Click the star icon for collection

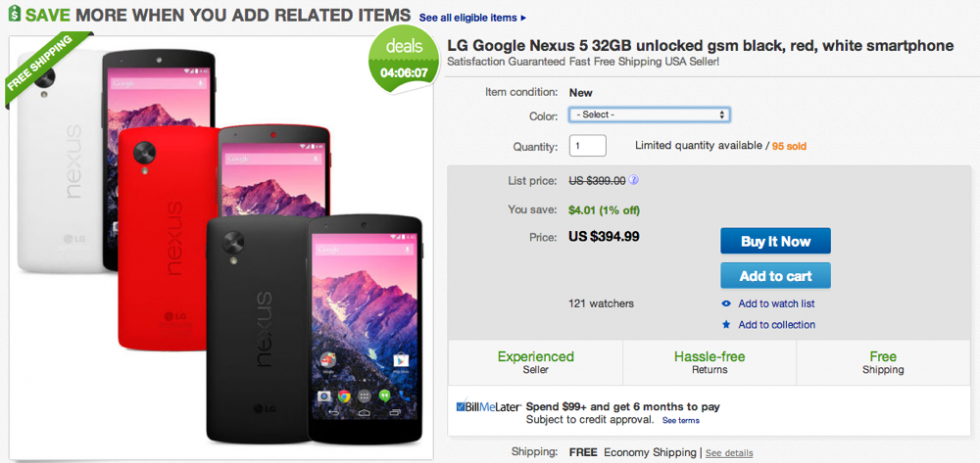click(726, 325)
